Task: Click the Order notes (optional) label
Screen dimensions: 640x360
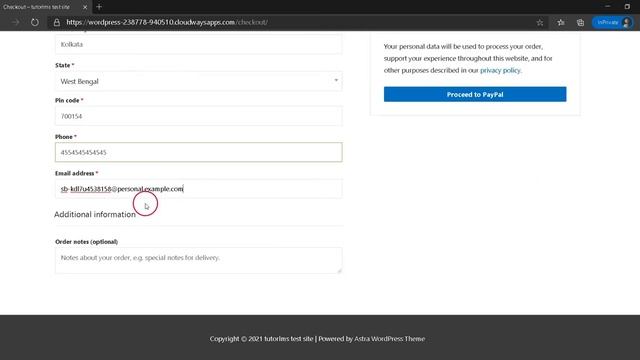Action: (x=87, y=242)
